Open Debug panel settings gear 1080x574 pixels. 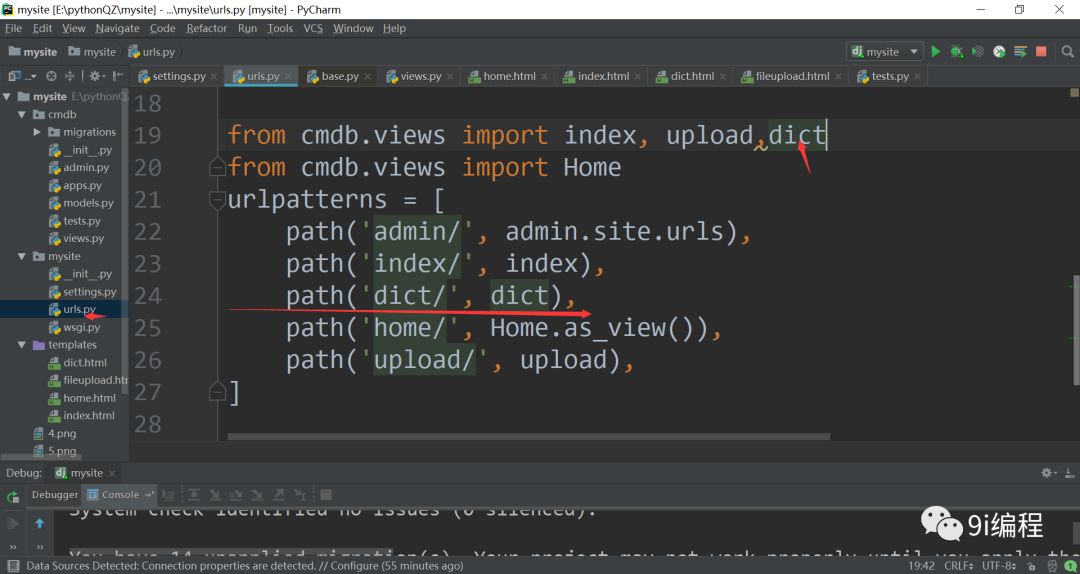coord(1048,473)
